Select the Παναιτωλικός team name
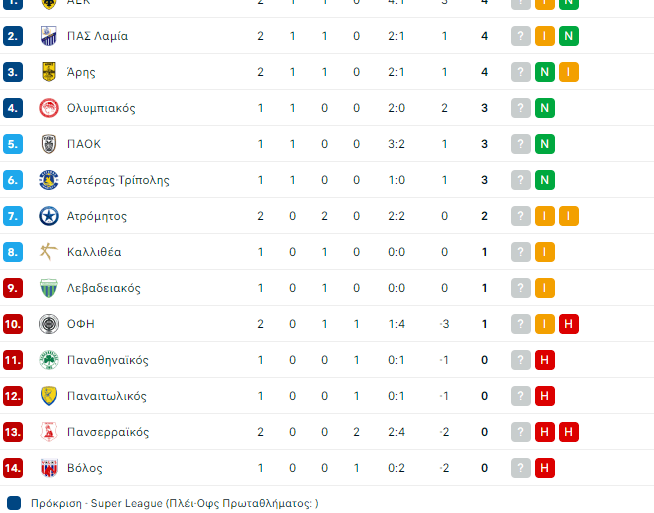This screenshot has height=513, width=654. click(x=106, y=396)
